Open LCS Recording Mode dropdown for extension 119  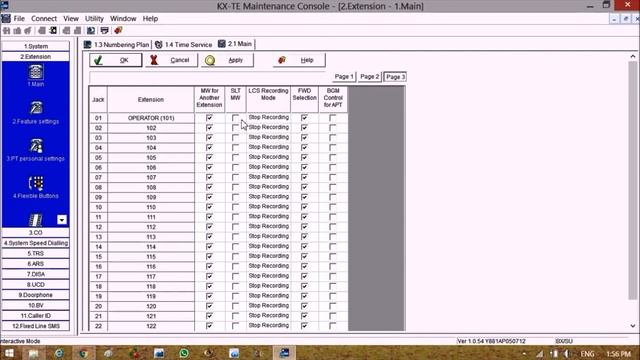click(269, 296)
